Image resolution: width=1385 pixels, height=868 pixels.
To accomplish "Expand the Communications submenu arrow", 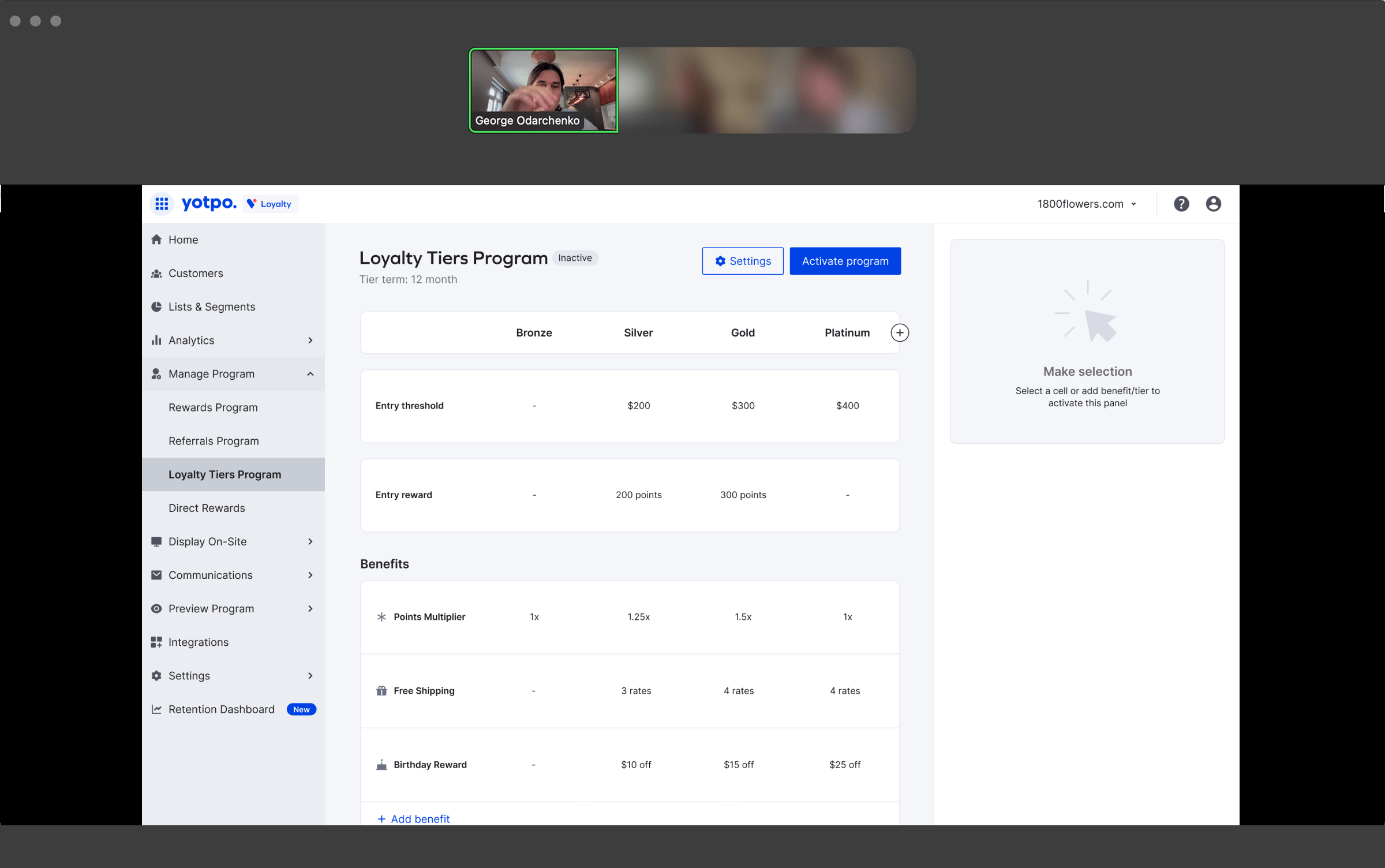I will 310,575.
